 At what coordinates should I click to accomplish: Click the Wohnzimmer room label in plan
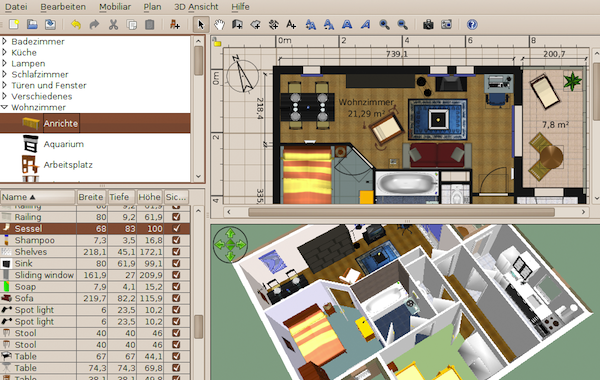[x=366, y=102]
